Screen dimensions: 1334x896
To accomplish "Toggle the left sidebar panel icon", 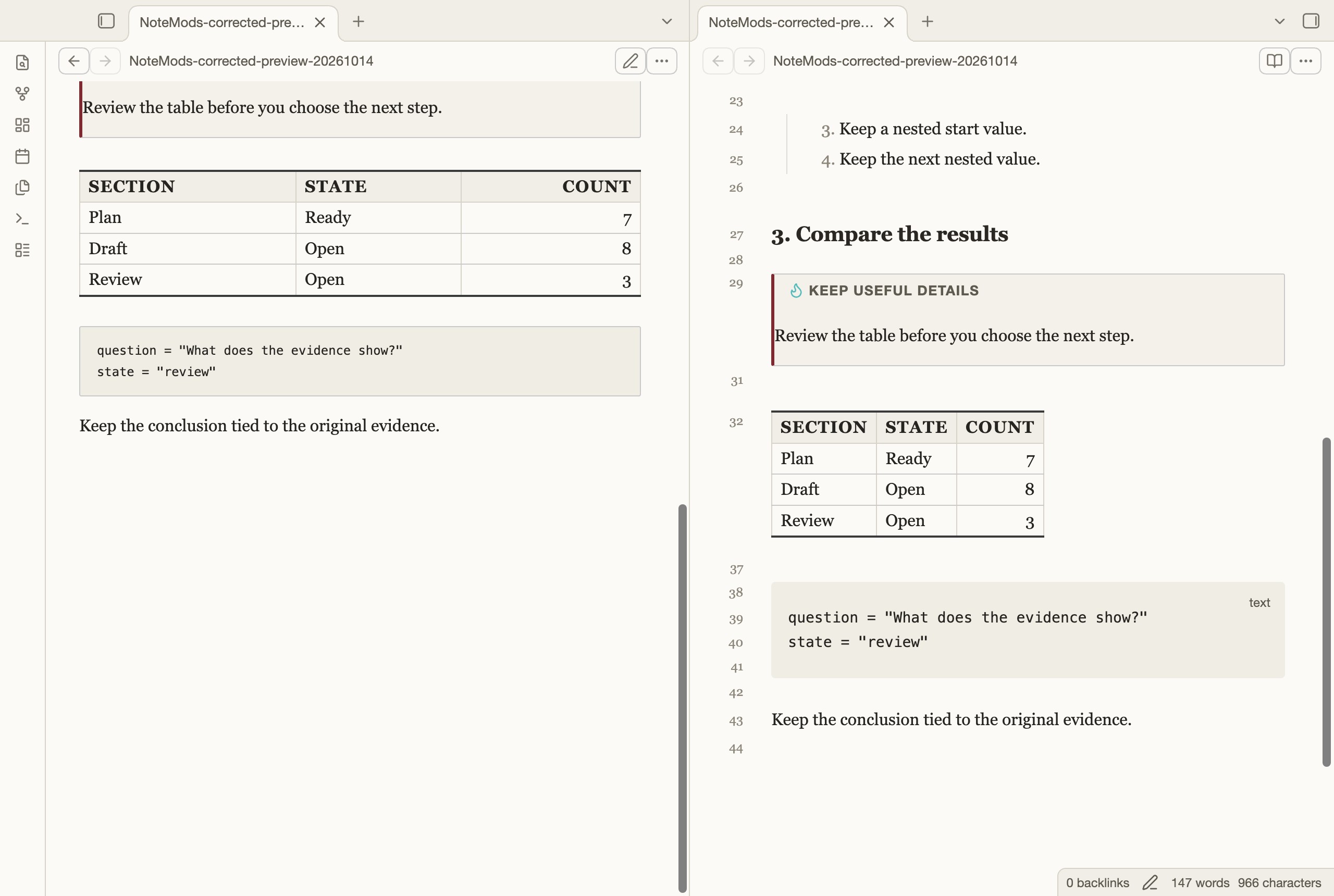I will point(106,21).
